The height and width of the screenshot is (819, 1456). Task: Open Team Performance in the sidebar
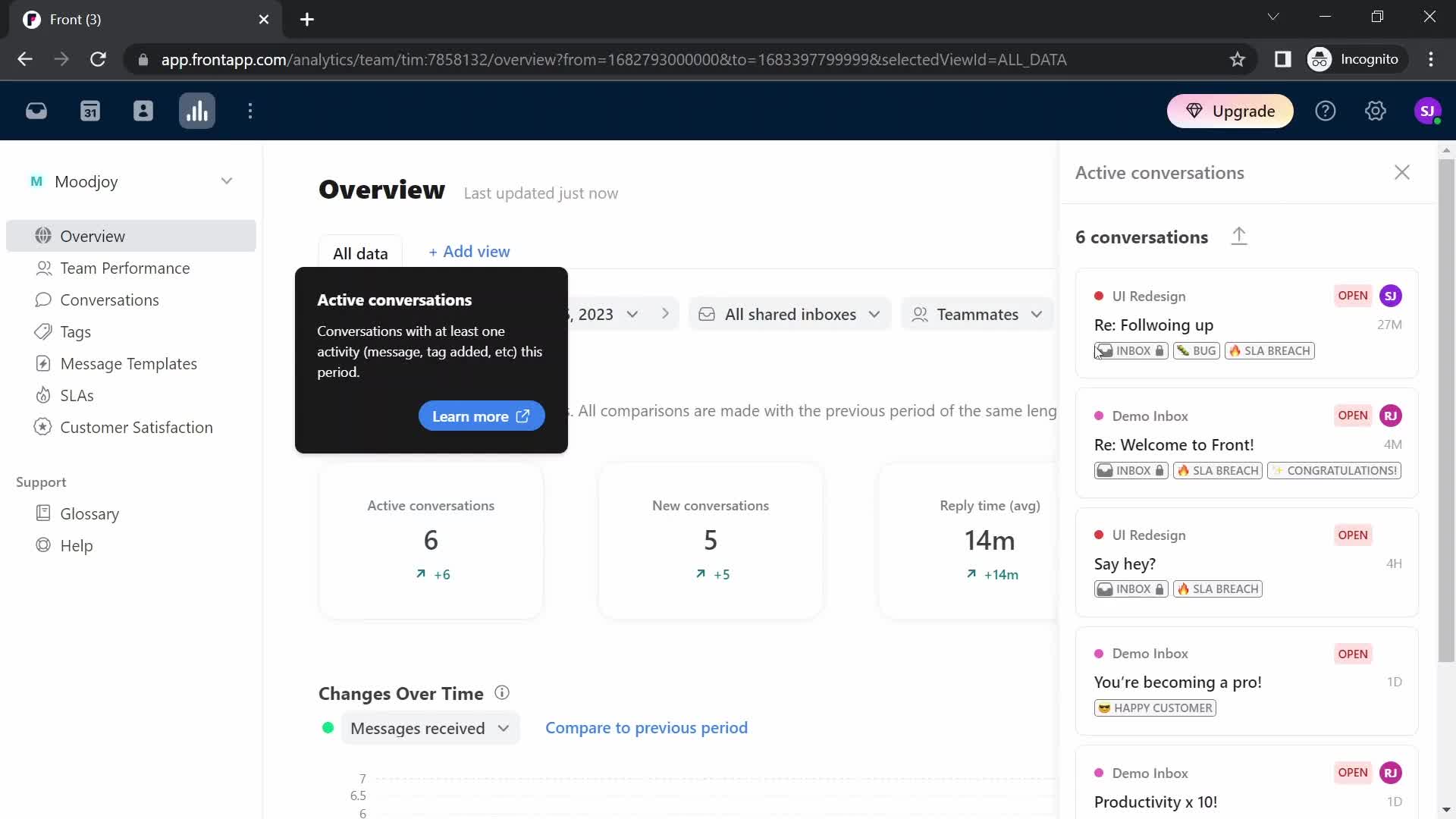pos(125,268)
